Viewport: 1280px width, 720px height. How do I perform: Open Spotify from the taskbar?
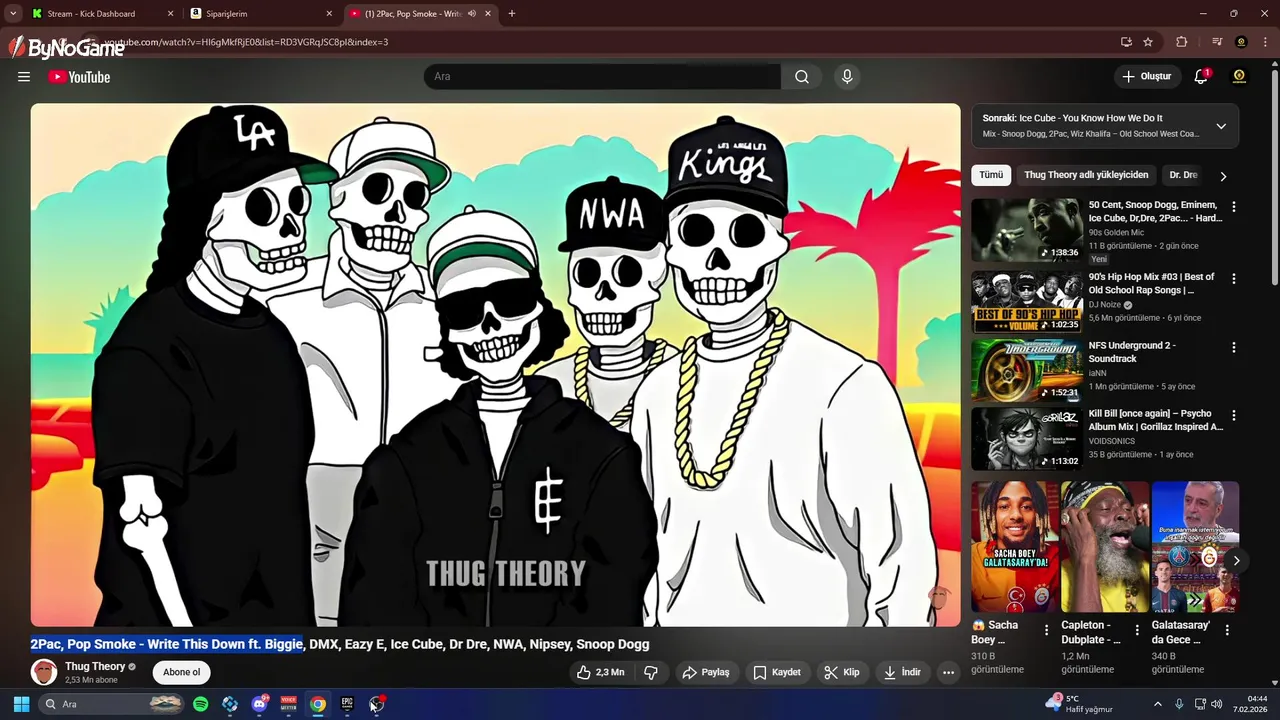(200, 704)
